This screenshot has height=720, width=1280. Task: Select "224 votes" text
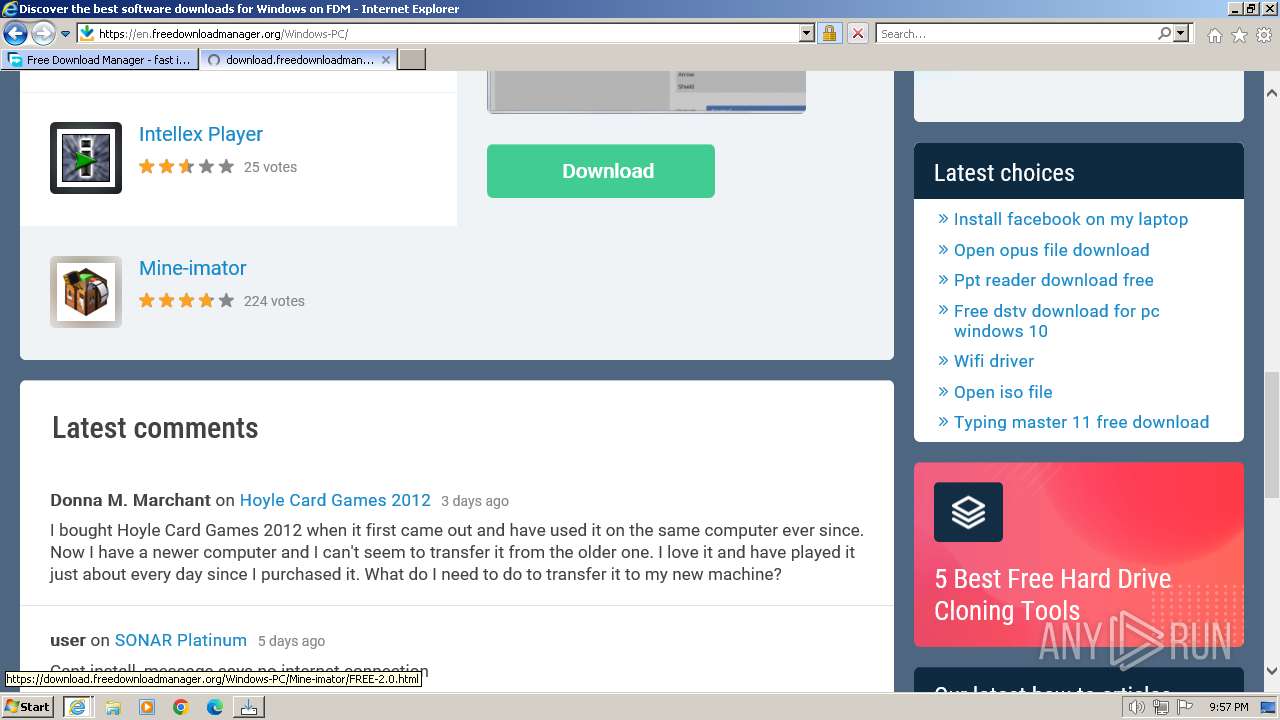point(274,301)
